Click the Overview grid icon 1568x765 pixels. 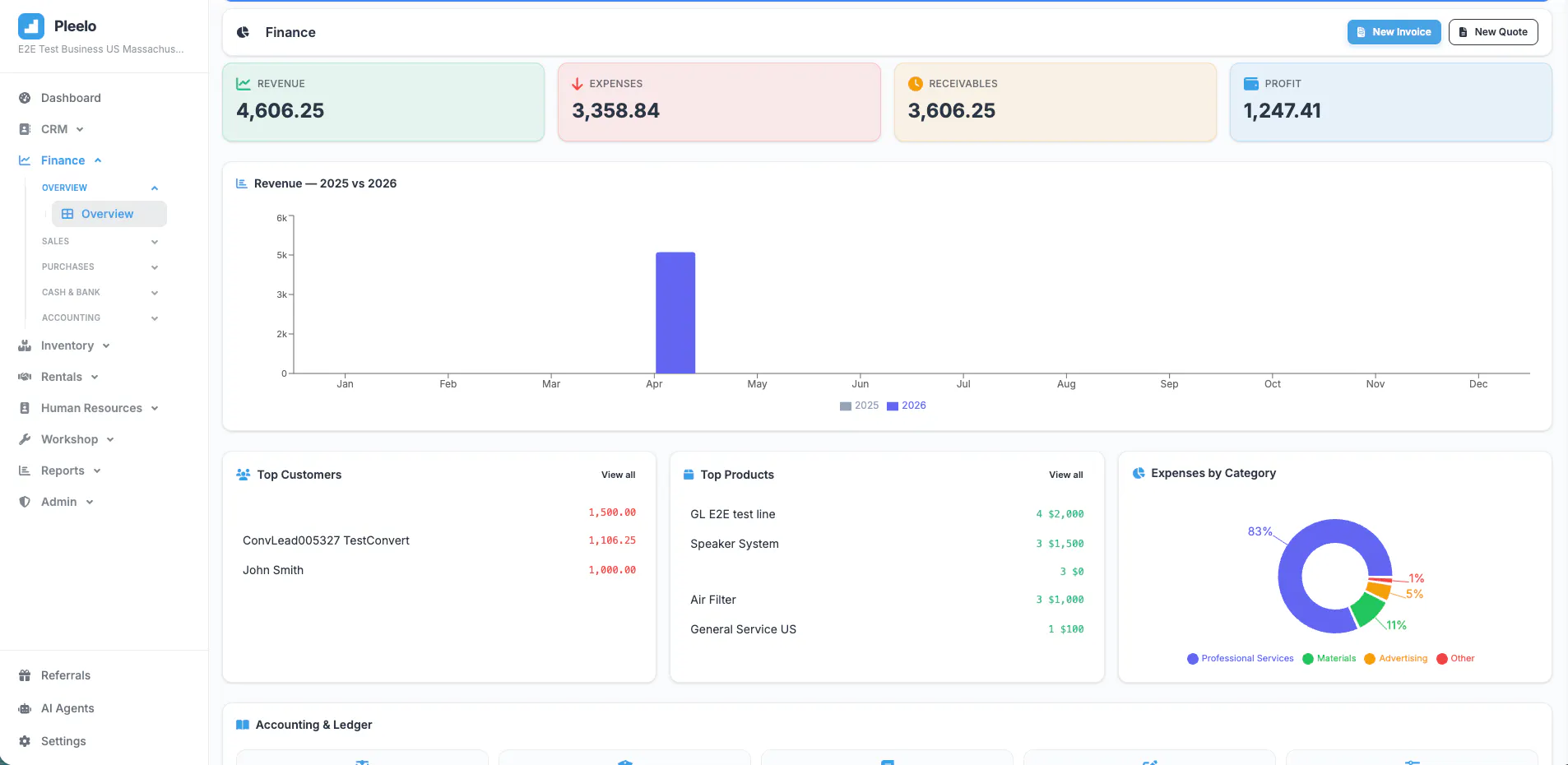coord(67,214)
